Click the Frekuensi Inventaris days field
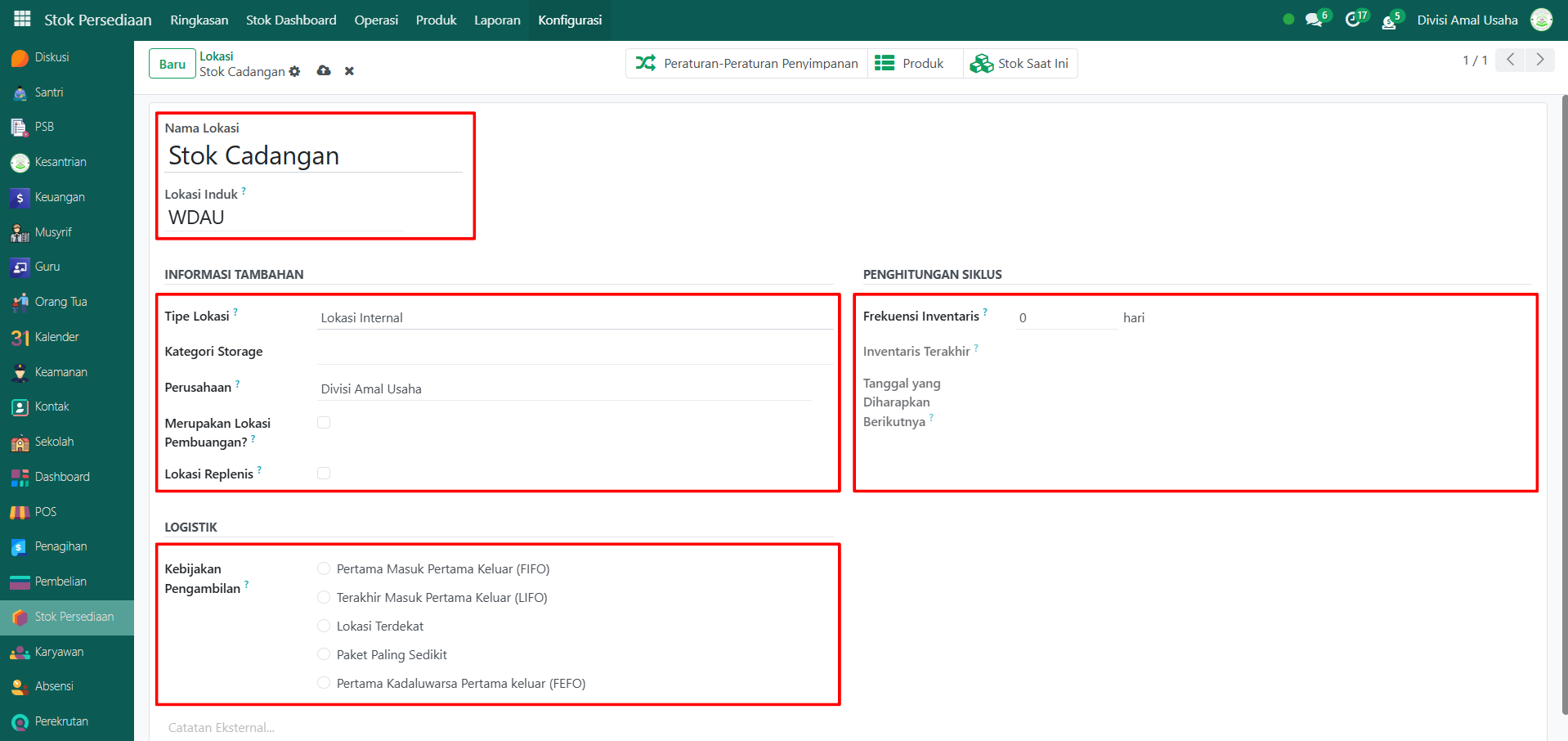The width and height of the screenshot is (1568, 741). [x=1066, y=318]
